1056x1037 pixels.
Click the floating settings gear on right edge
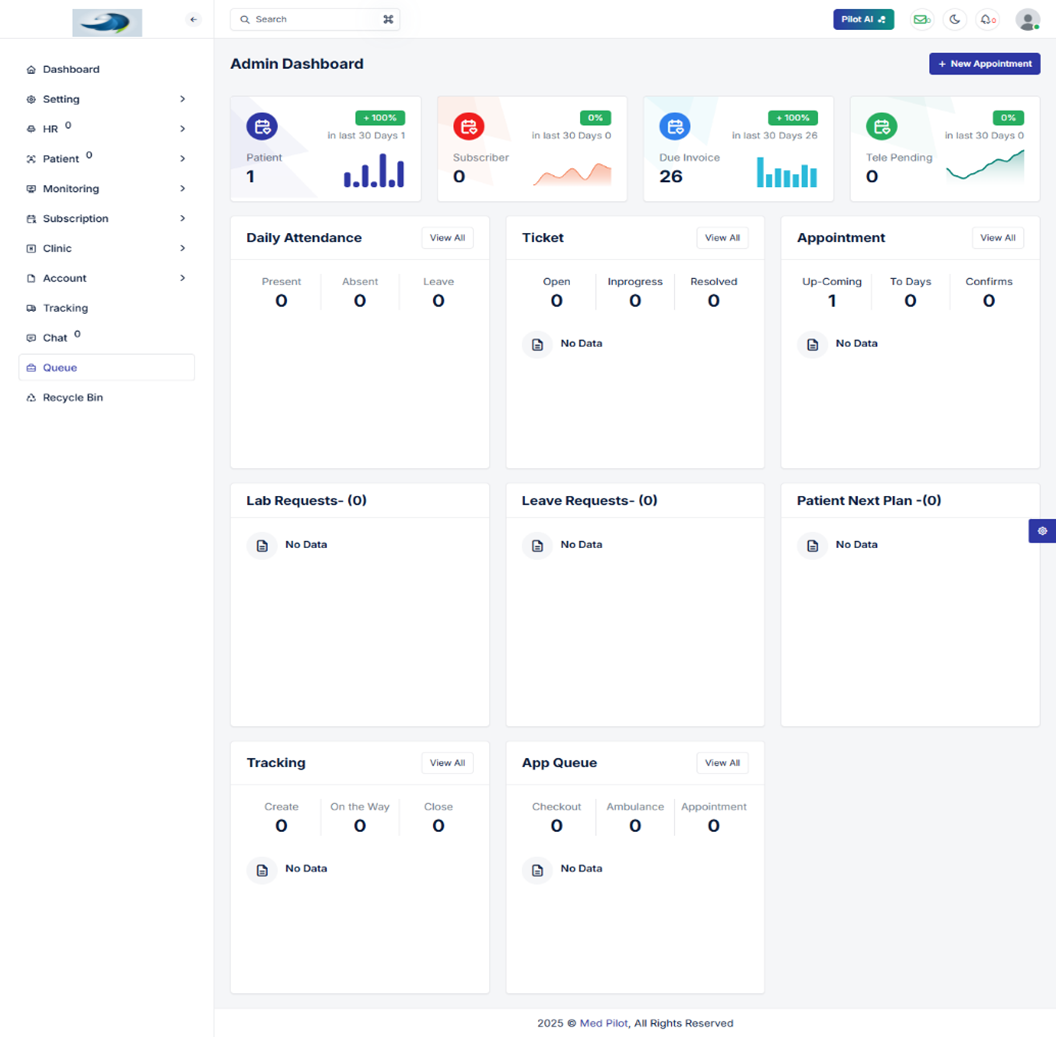[x=1042, y=531]
